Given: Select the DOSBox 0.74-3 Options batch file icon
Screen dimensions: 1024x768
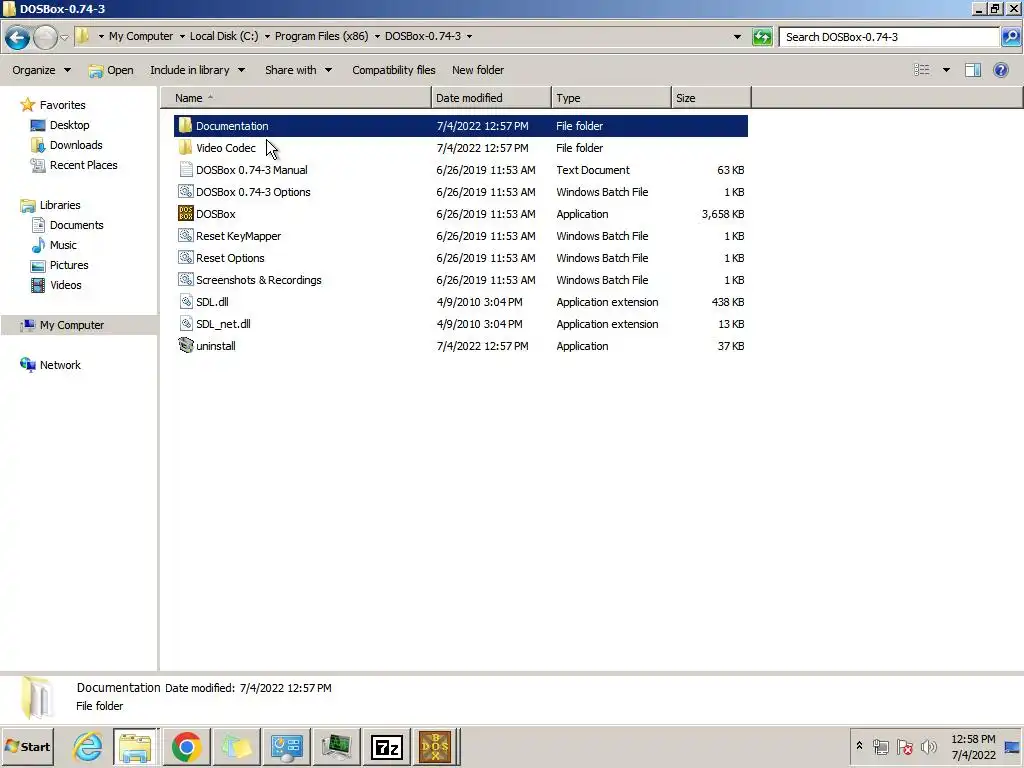Looking at the screenshot, I should click(x=185, y=191).
